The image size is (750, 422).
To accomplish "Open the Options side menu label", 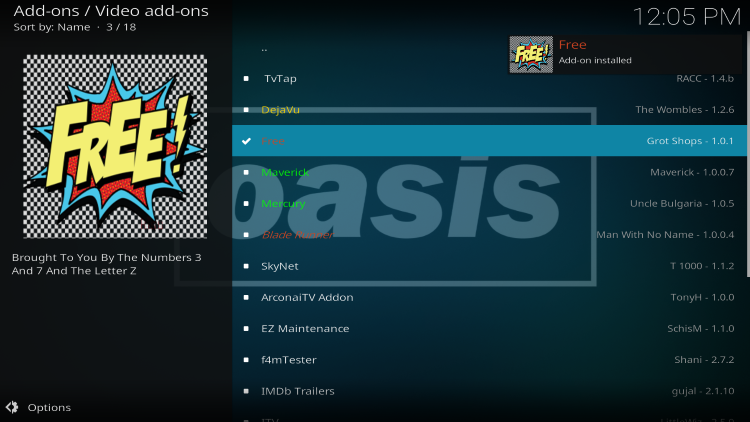I will click(49, 408).
